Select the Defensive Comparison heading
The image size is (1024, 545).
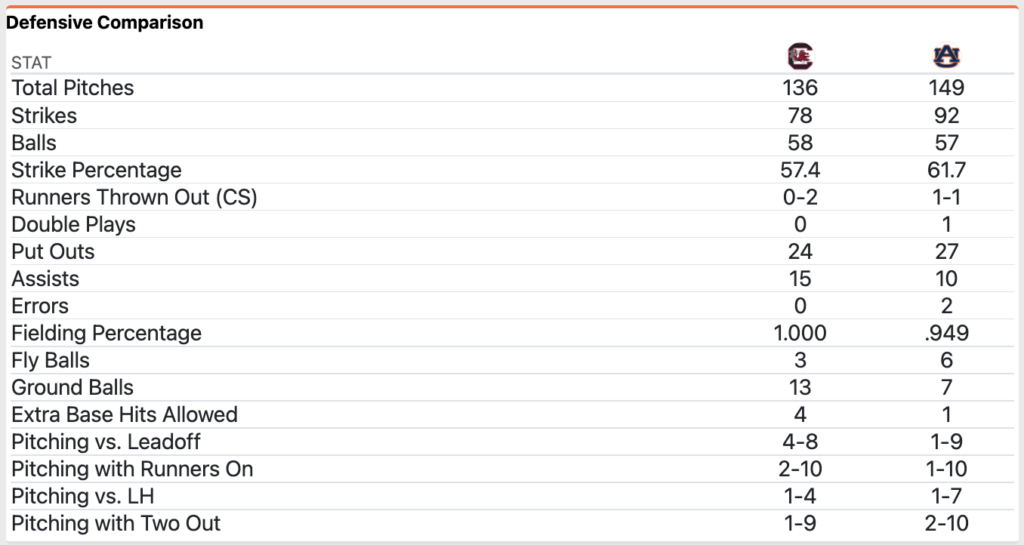(105, 22)
